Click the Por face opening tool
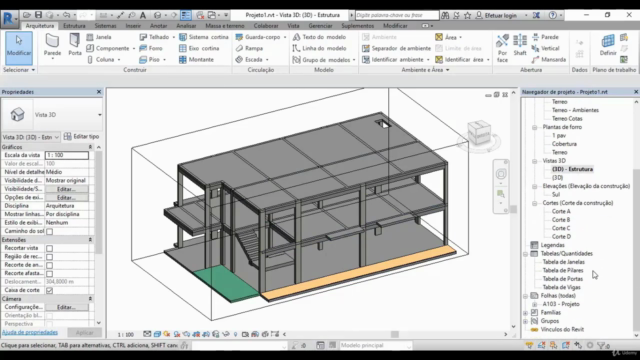This screenshot has height=360, width=640. (502, 48)
